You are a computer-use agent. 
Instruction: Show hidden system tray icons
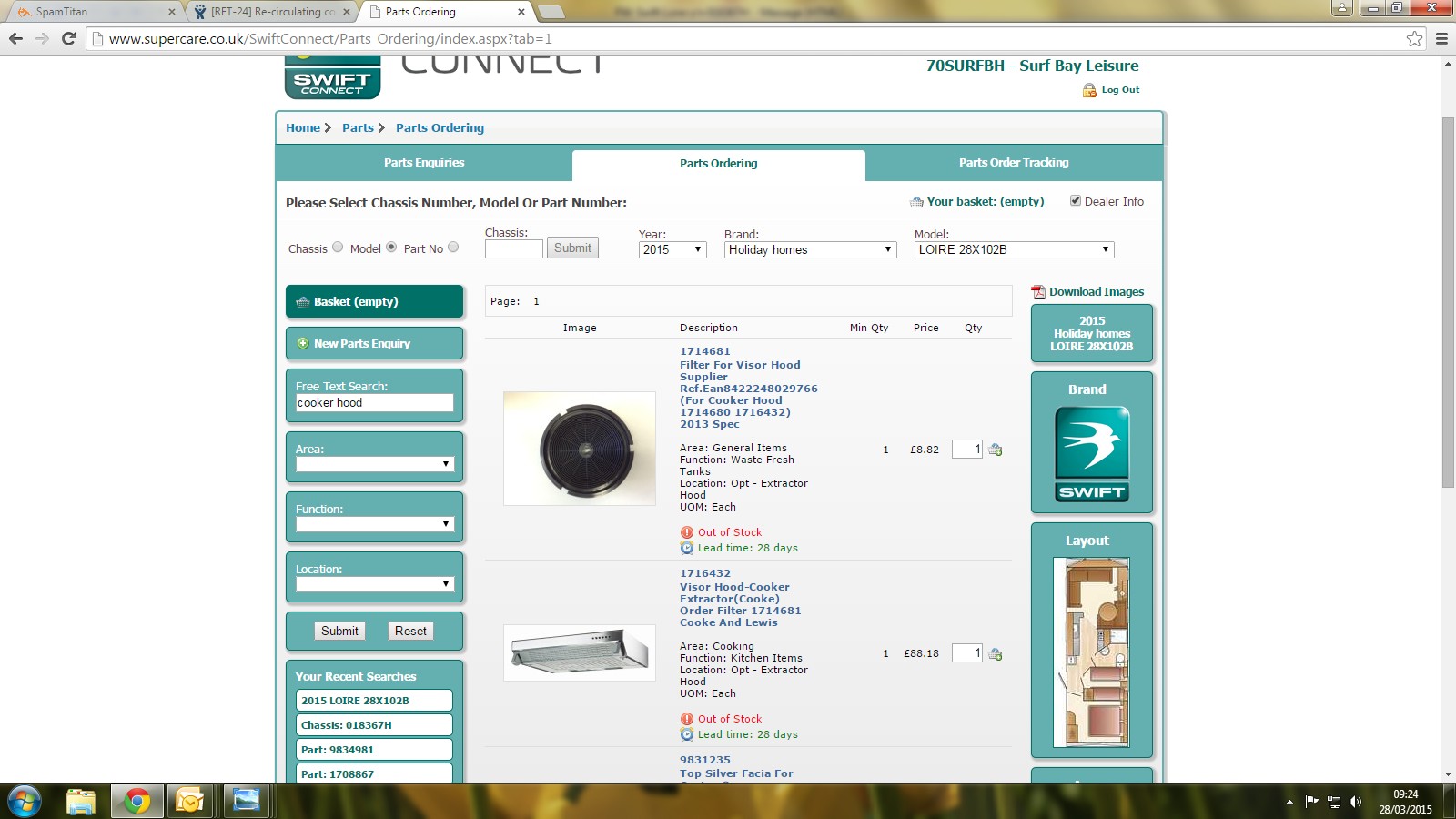click(x=1289, y=802)
